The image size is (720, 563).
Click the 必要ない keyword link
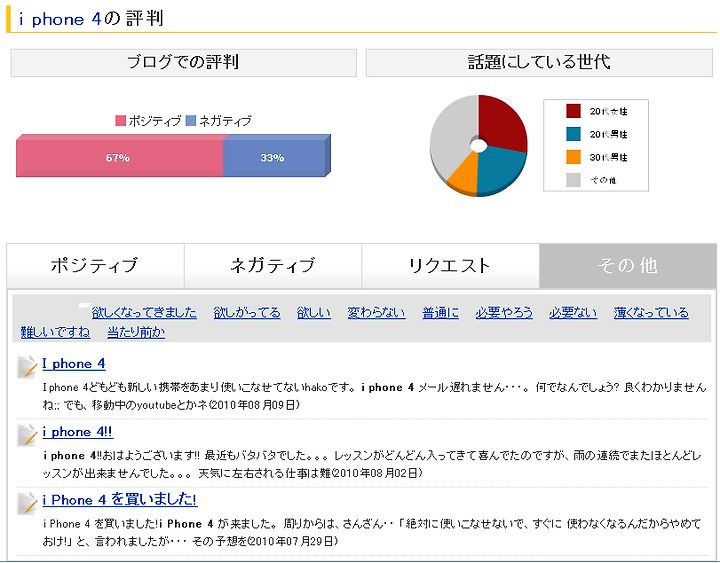[x=573, y=313]
